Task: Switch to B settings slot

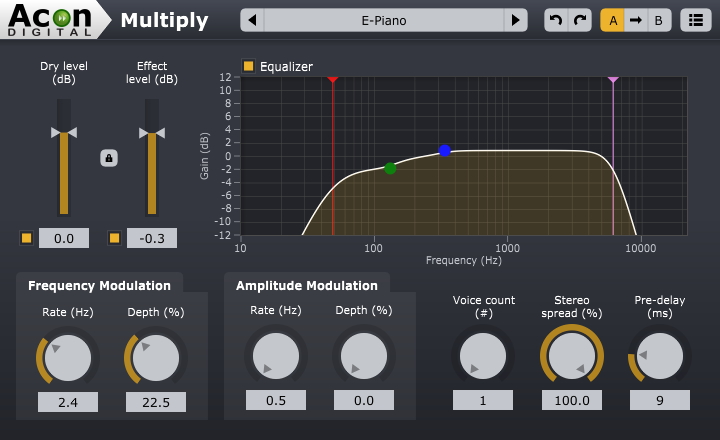Action: [659, 20]
